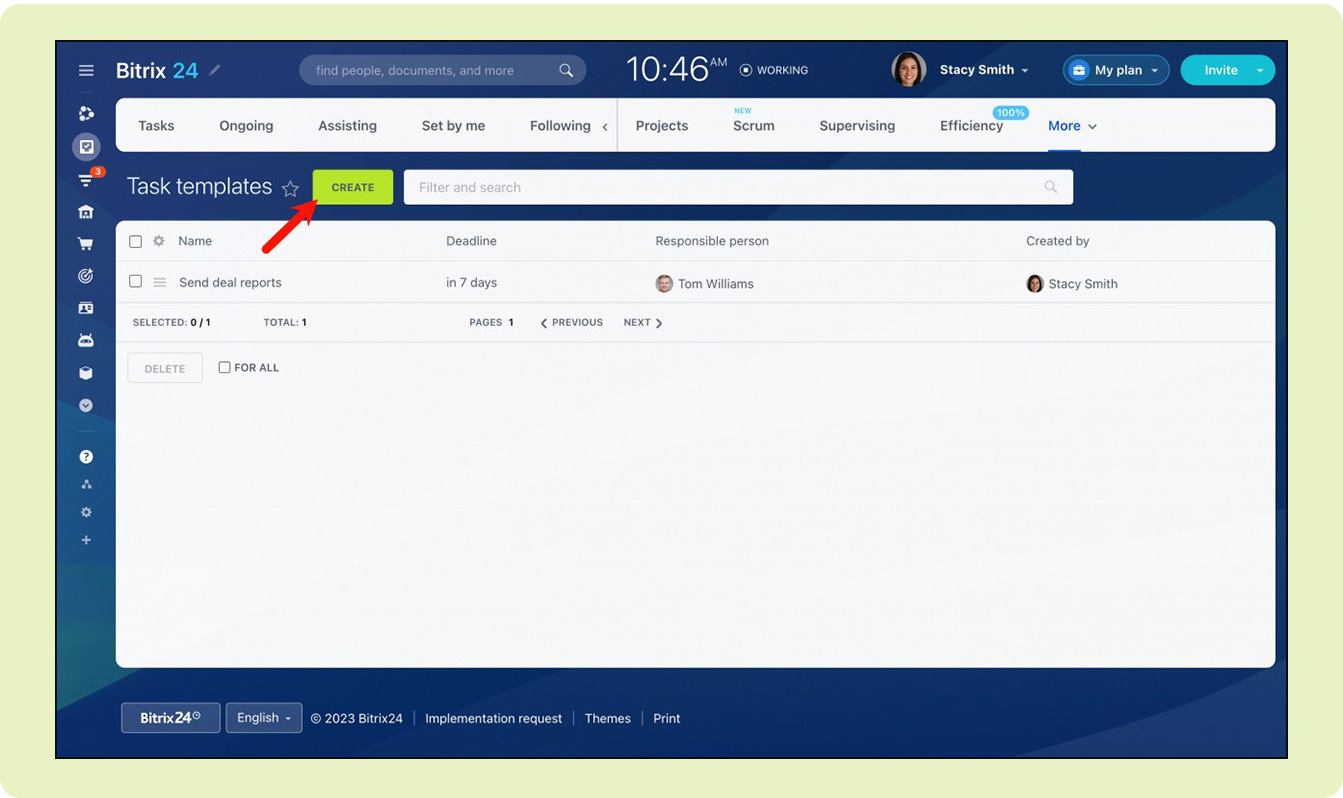Open the help question mark icon
The width and height of the screenshot is (1343, 798).
click(86, 457)
